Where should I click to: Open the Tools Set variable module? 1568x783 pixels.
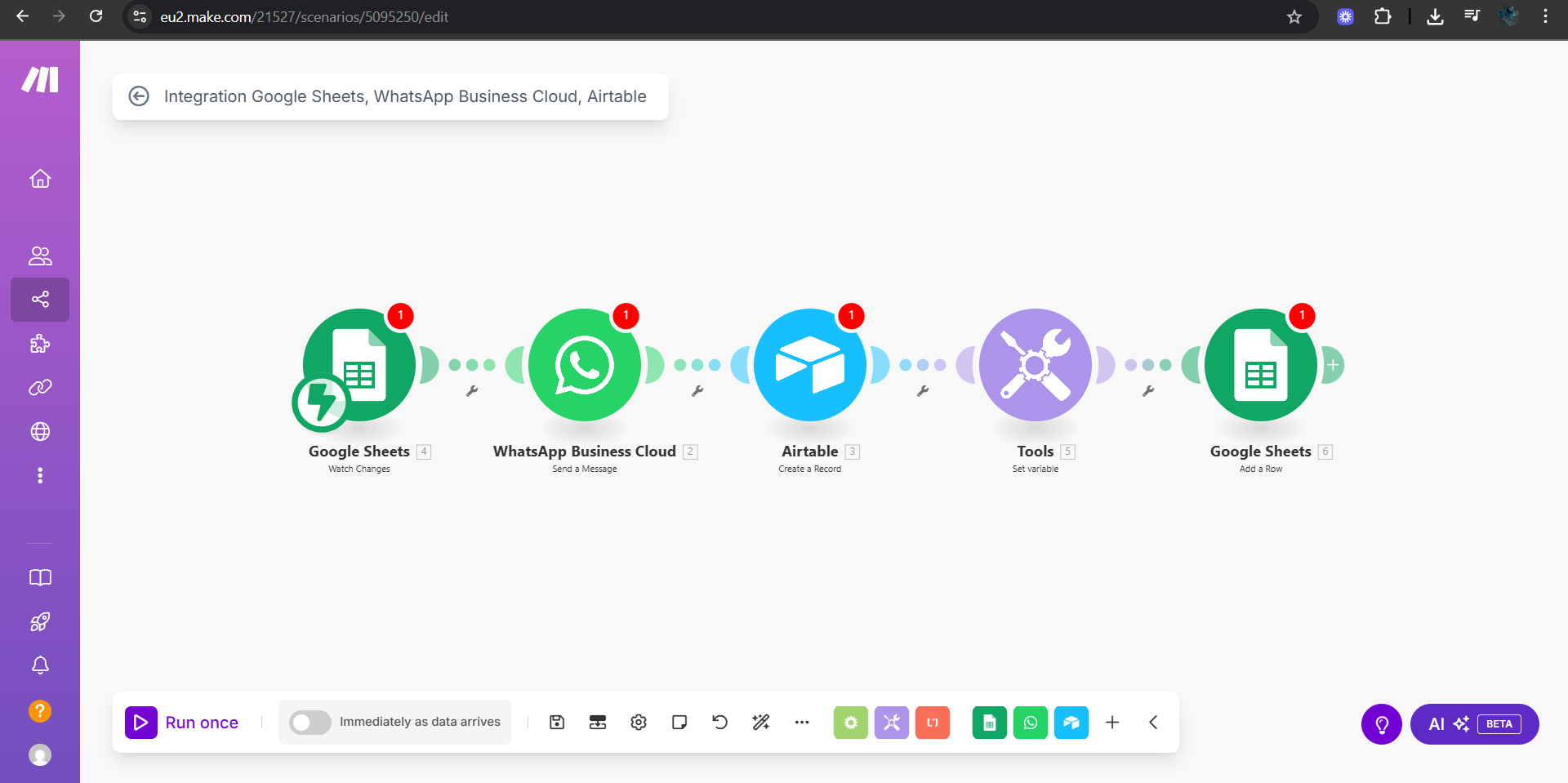1036,365
